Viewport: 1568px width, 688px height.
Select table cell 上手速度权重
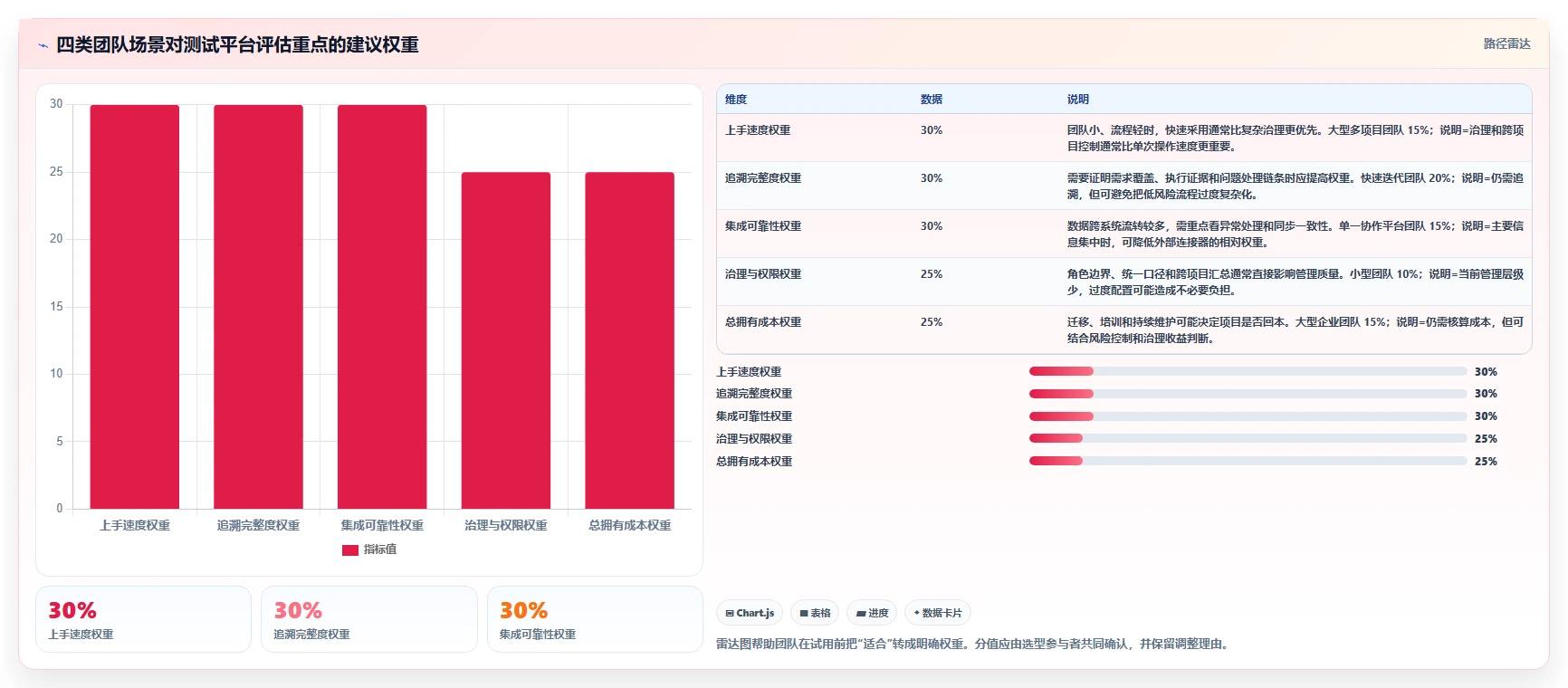(x=758, y=130)
